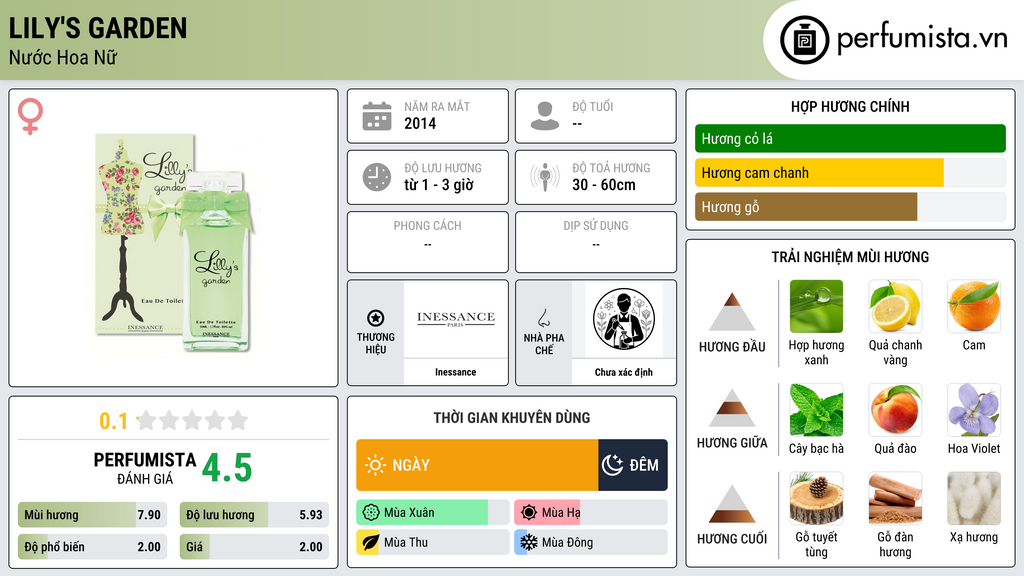Click the nose icon above Nhà pha chế
The width and height of the screenshot is (1024, 576).
(543, 318)
